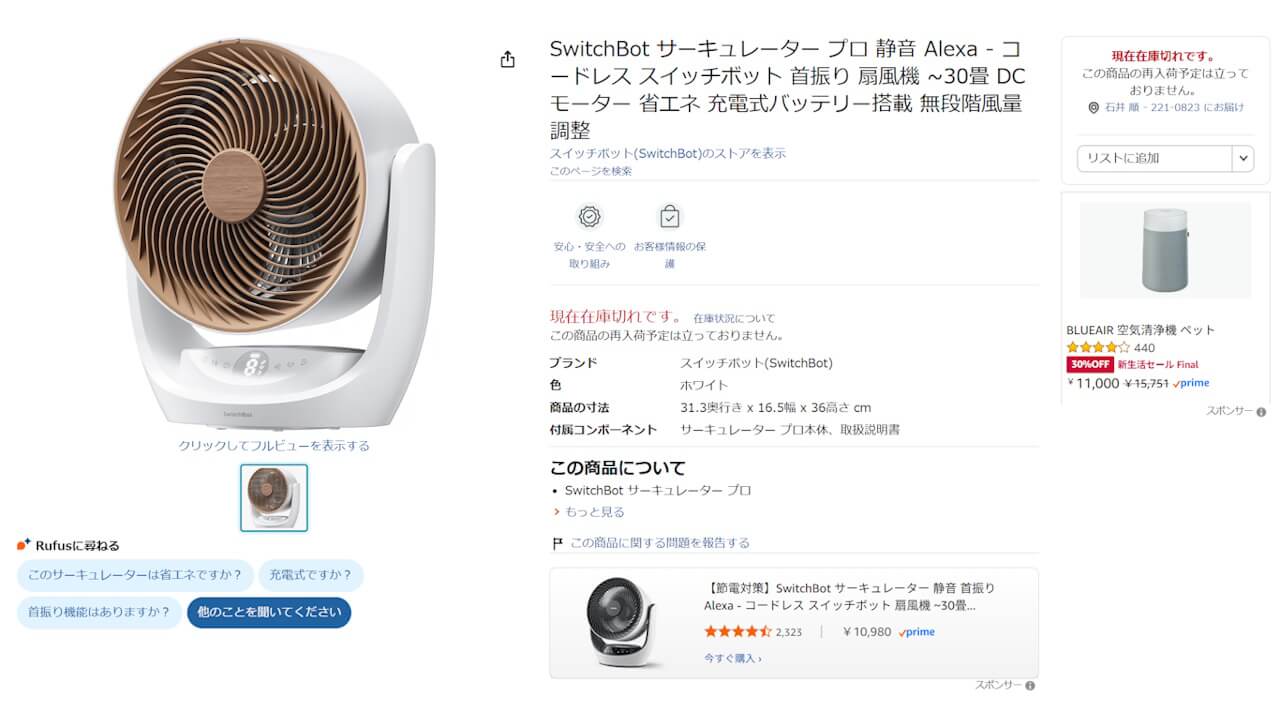Click 今すぐ購入 on the sponsored fan ad

click(733, 658)
